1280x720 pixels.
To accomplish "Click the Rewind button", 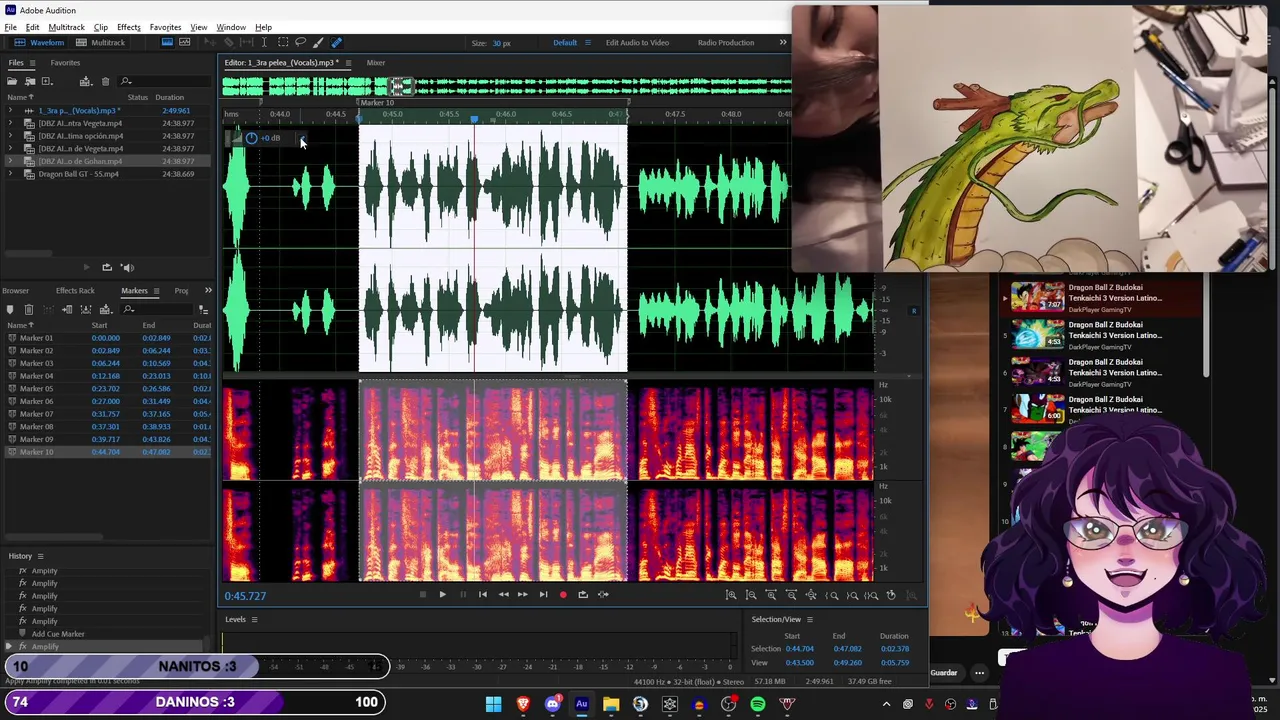I will point(503,594).
